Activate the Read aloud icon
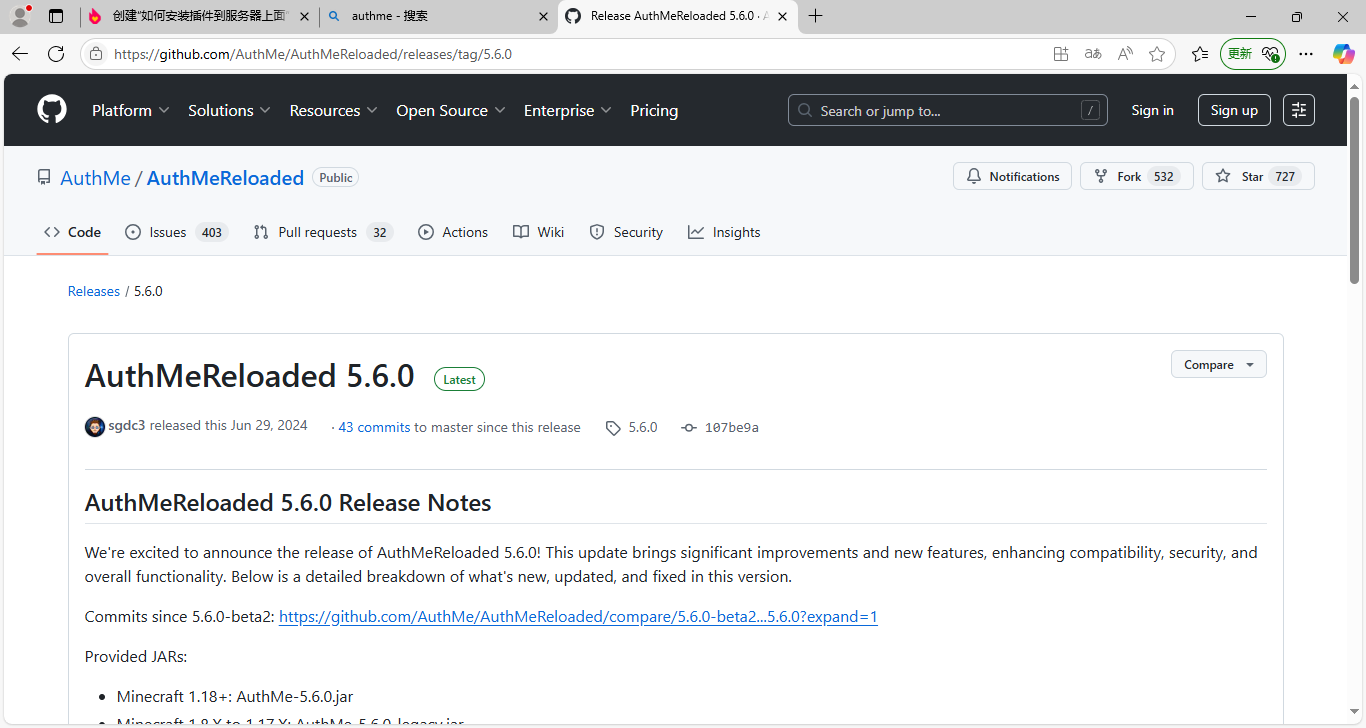Image resolution: width=1366 pixels, height=728 pixels. point(1125,54)
